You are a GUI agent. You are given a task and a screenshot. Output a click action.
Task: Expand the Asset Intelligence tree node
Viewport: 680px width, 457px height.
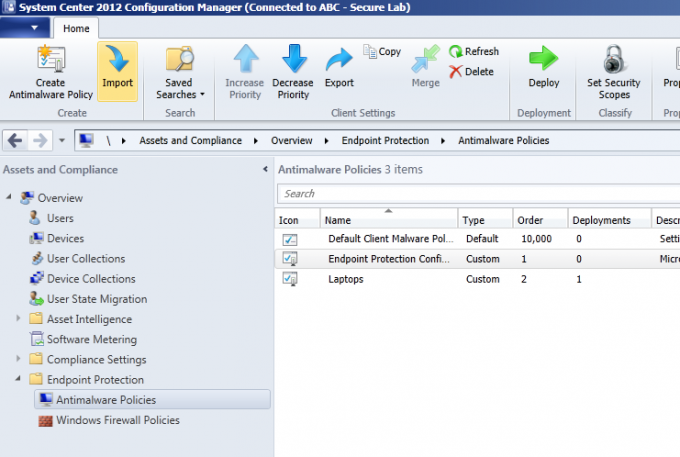18,318
